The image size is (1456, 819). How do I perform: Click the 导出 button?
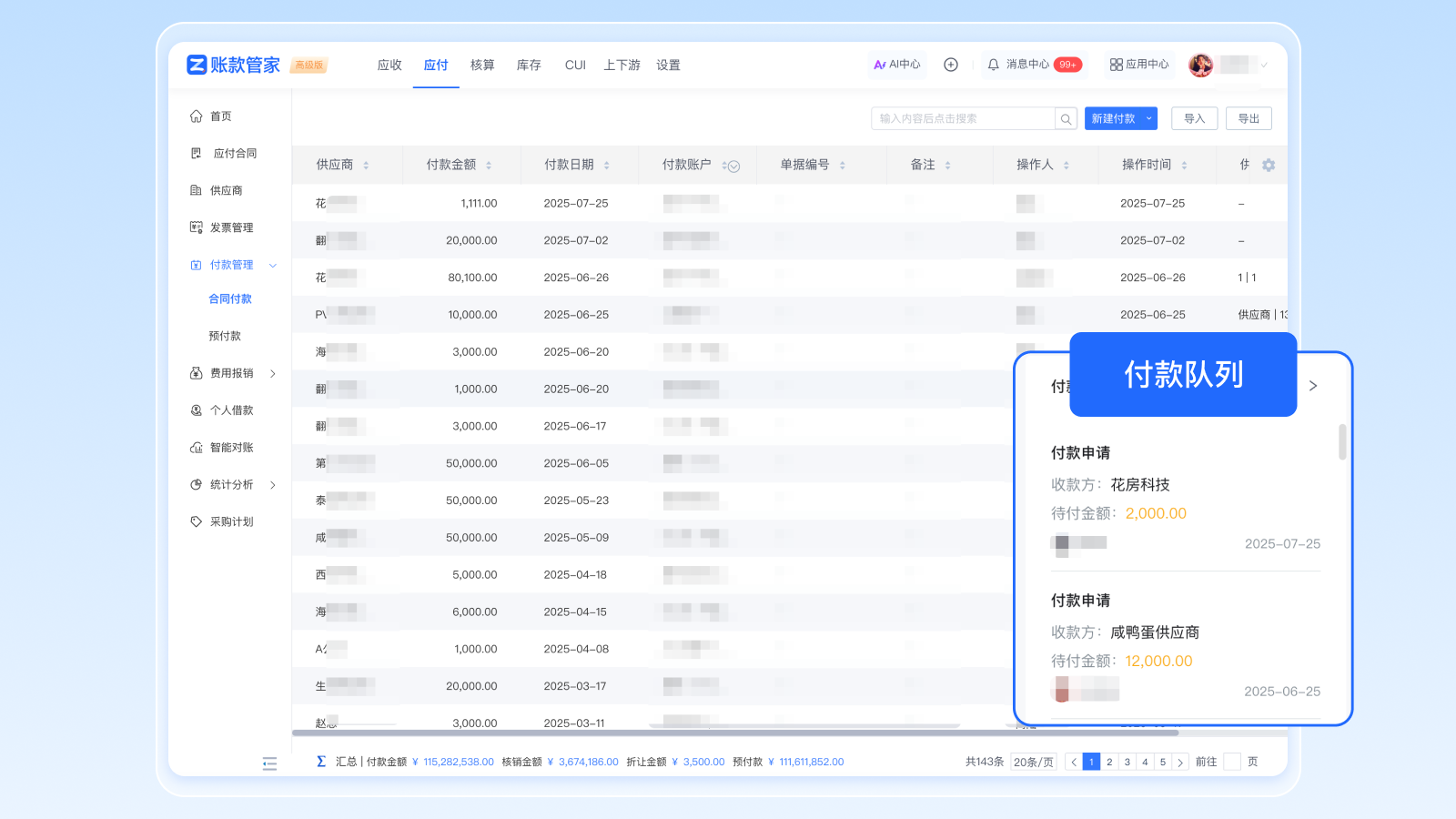pos(1249,118)
